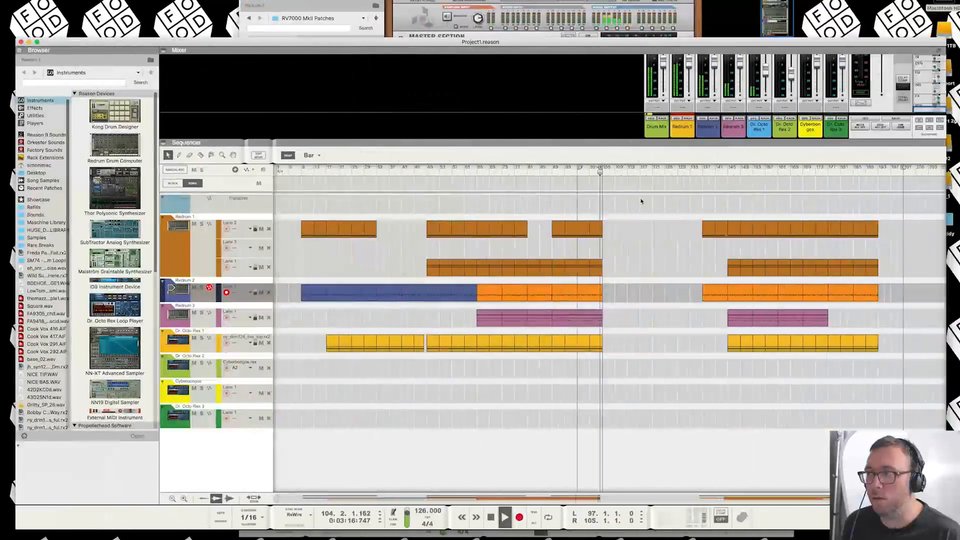Collapse the Dr. Octo Rex 1 track
Image resolution: width=960 pixels, height=540 pixels.
(x=163, y=331)
